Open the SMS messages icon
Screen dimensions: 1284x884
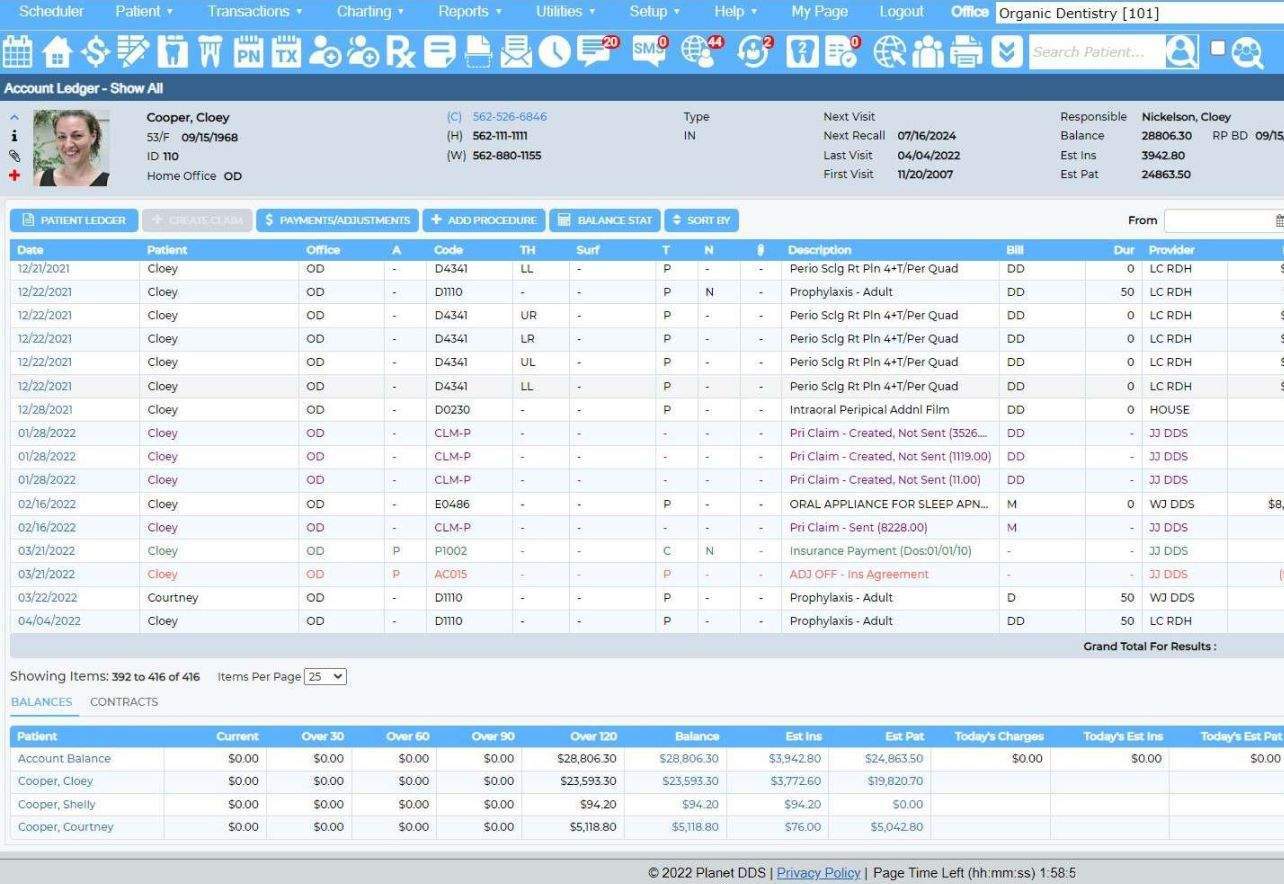click(649, 51)
